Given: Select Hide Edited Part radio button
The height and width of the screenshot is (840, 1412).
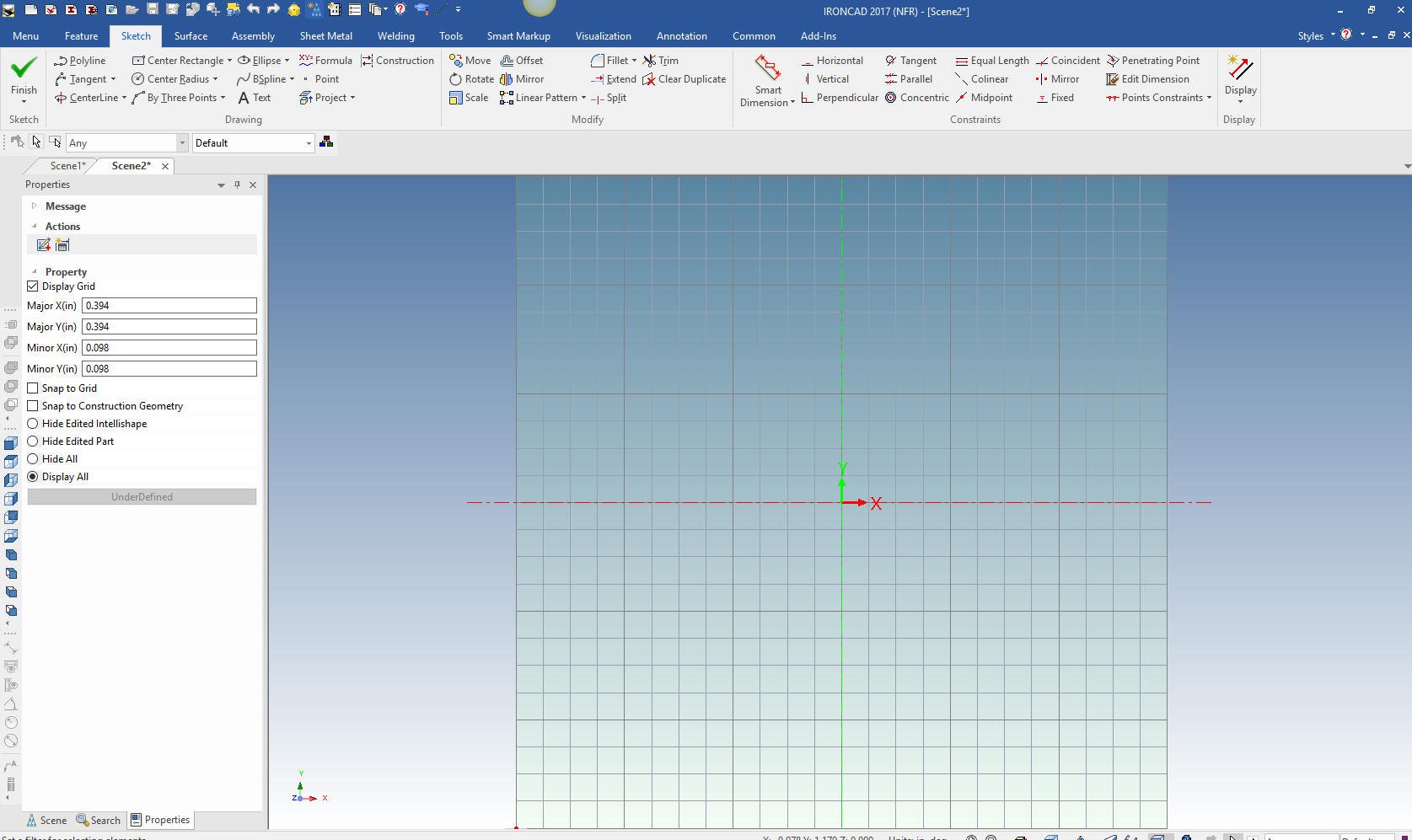Looking at the screenshot, I should click(x=33, y=441).
